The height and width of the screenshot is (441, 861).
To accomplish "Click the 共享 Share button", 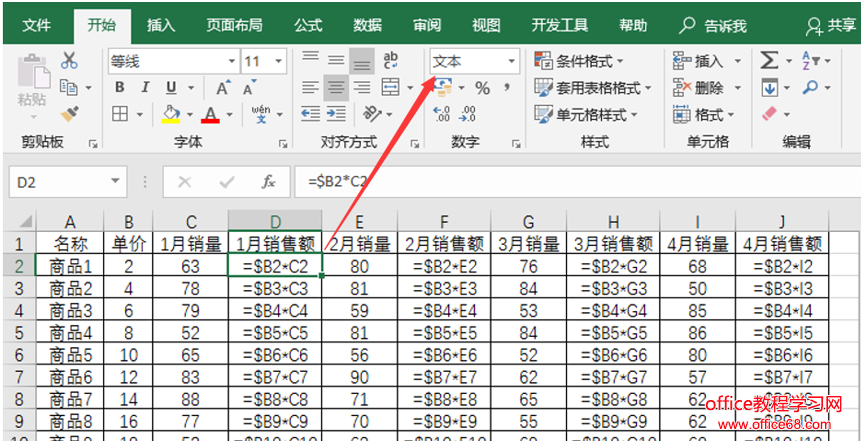I will click(x=831, y=25).
